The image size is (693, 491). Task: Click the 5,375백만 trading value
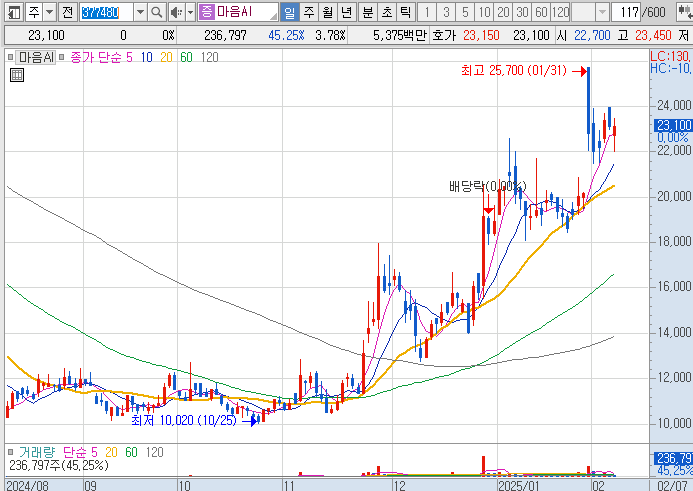click(400, 35)
